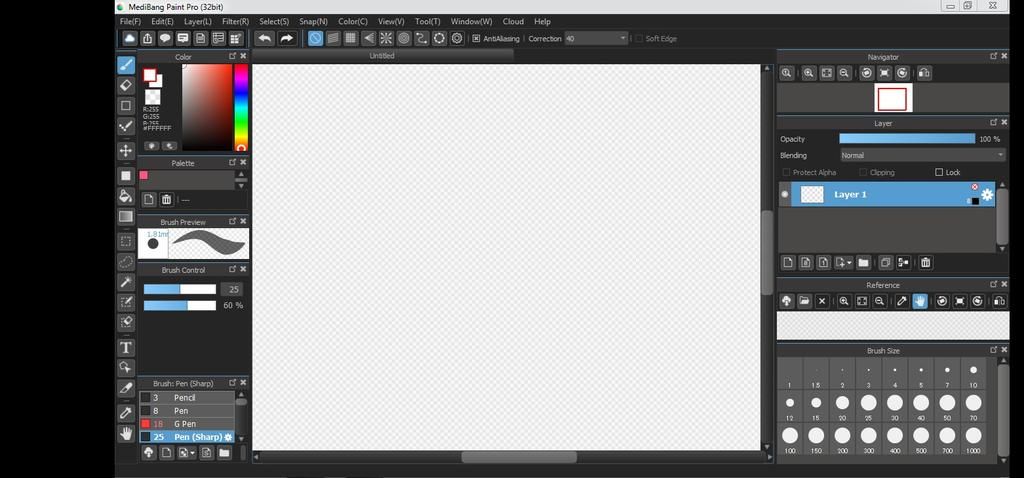1024x478 pixels.
Task: Add a layer folder in Layer panel
Action: coord(863,263)
